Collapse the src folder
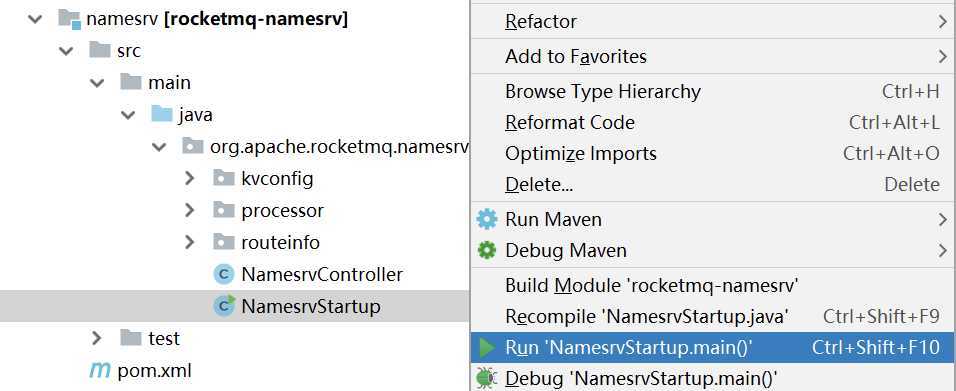956x391 pixels. click(65, 51)
